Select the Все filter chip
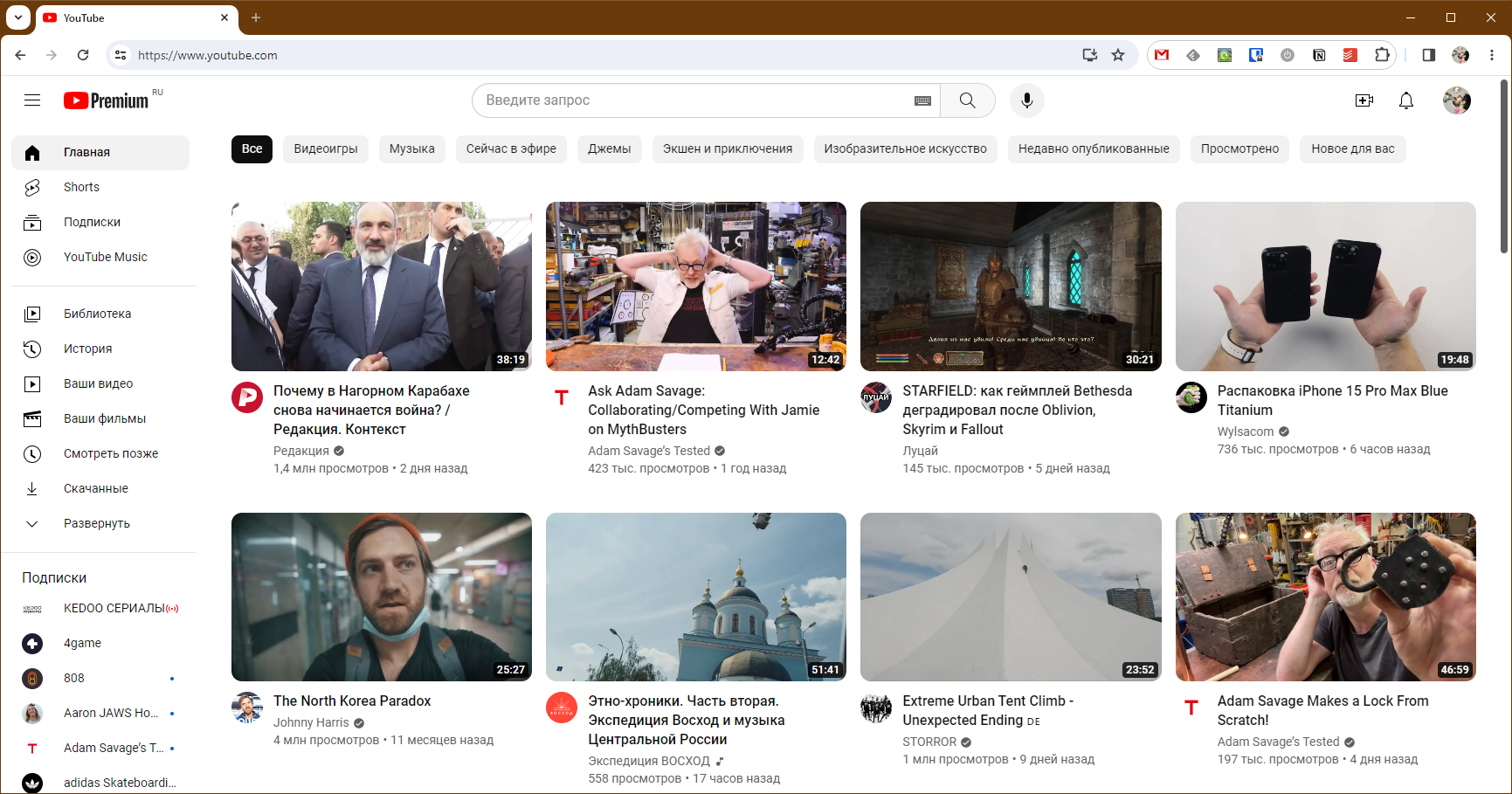 pyautogui.click(x=252, y=149)
